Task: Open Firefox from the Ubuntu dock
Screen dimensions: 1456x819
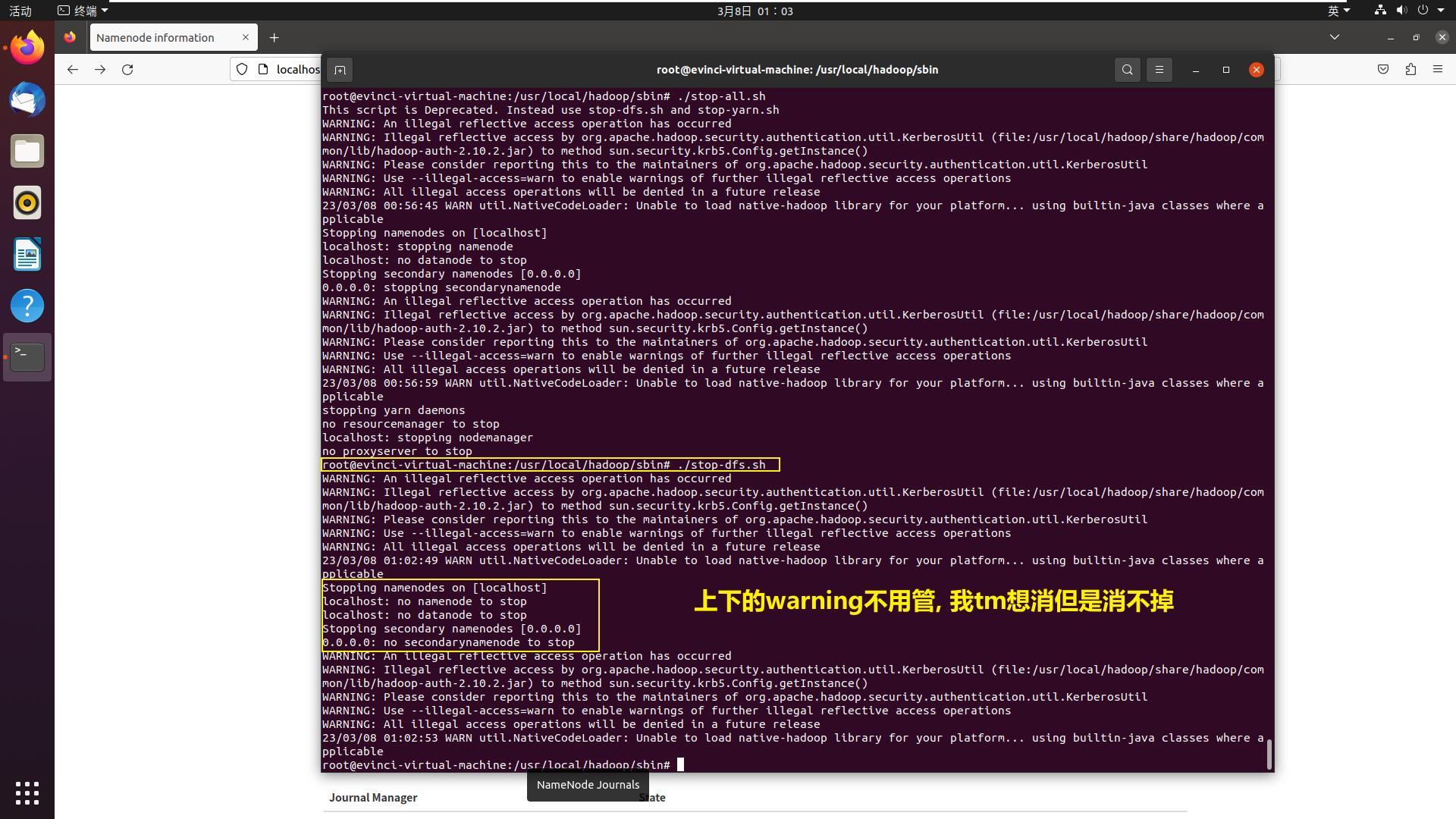Action: click(x=27, y=48)
